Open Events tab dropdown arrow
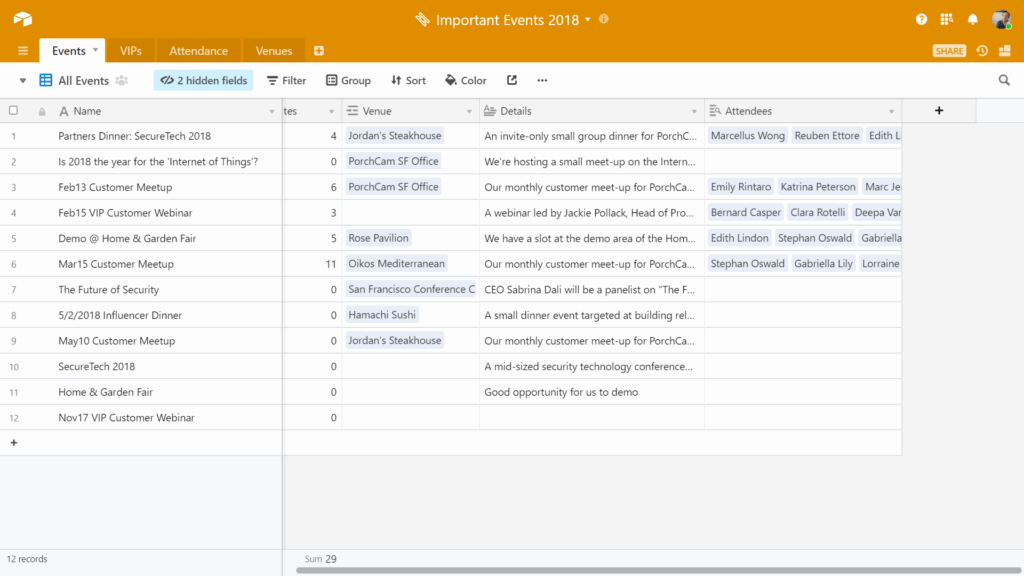This screenshot has height=576, width=1024. (x=95, y=50)
